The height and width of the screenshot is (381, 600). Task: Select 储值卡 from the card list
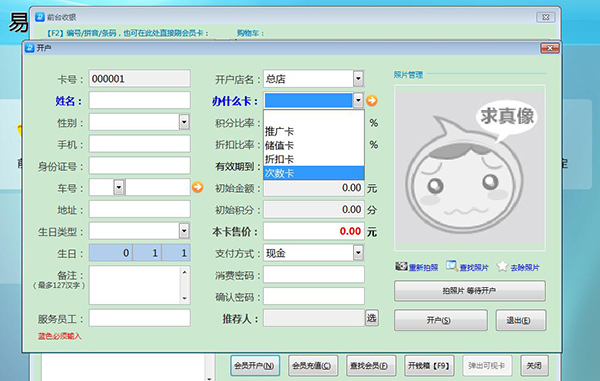point(314,145)
